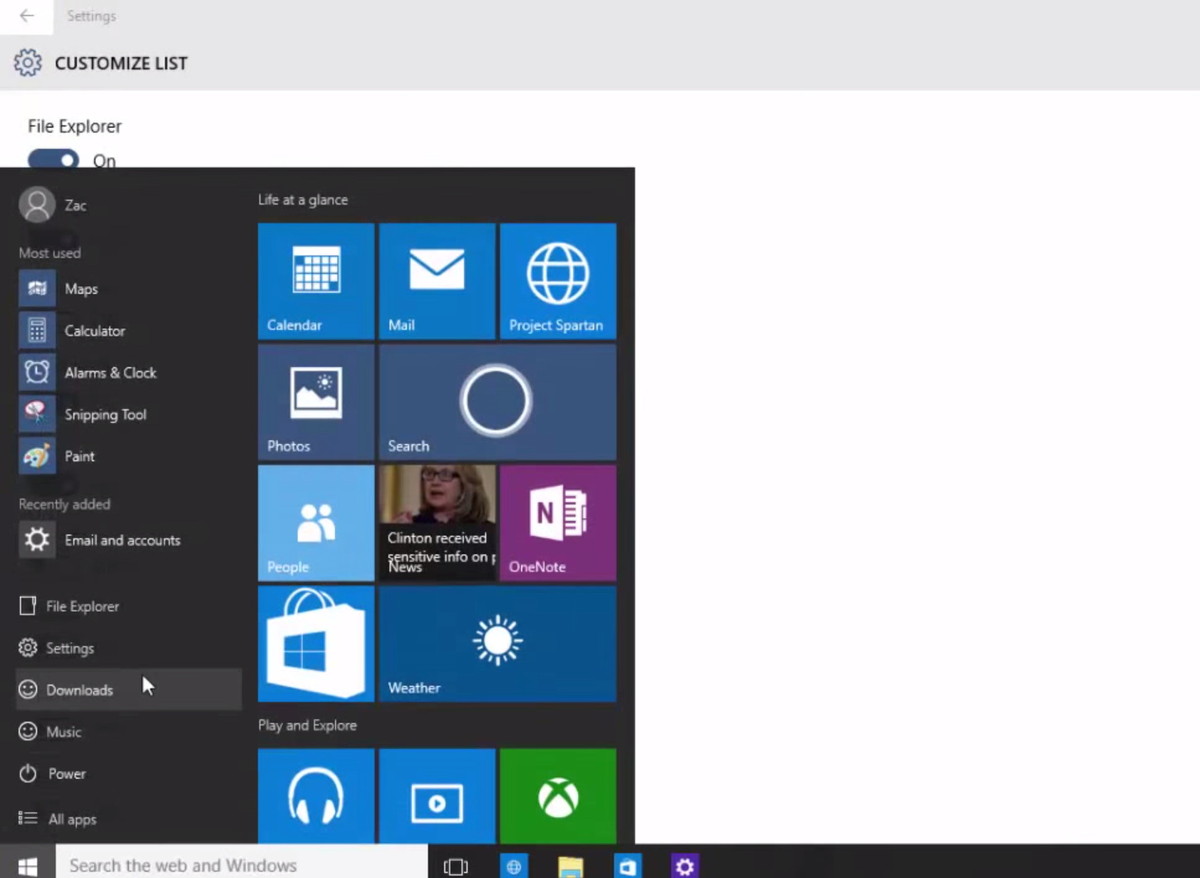Launch Project Spartan browser tile
The image size is (1200, 878).
(557, 281)
